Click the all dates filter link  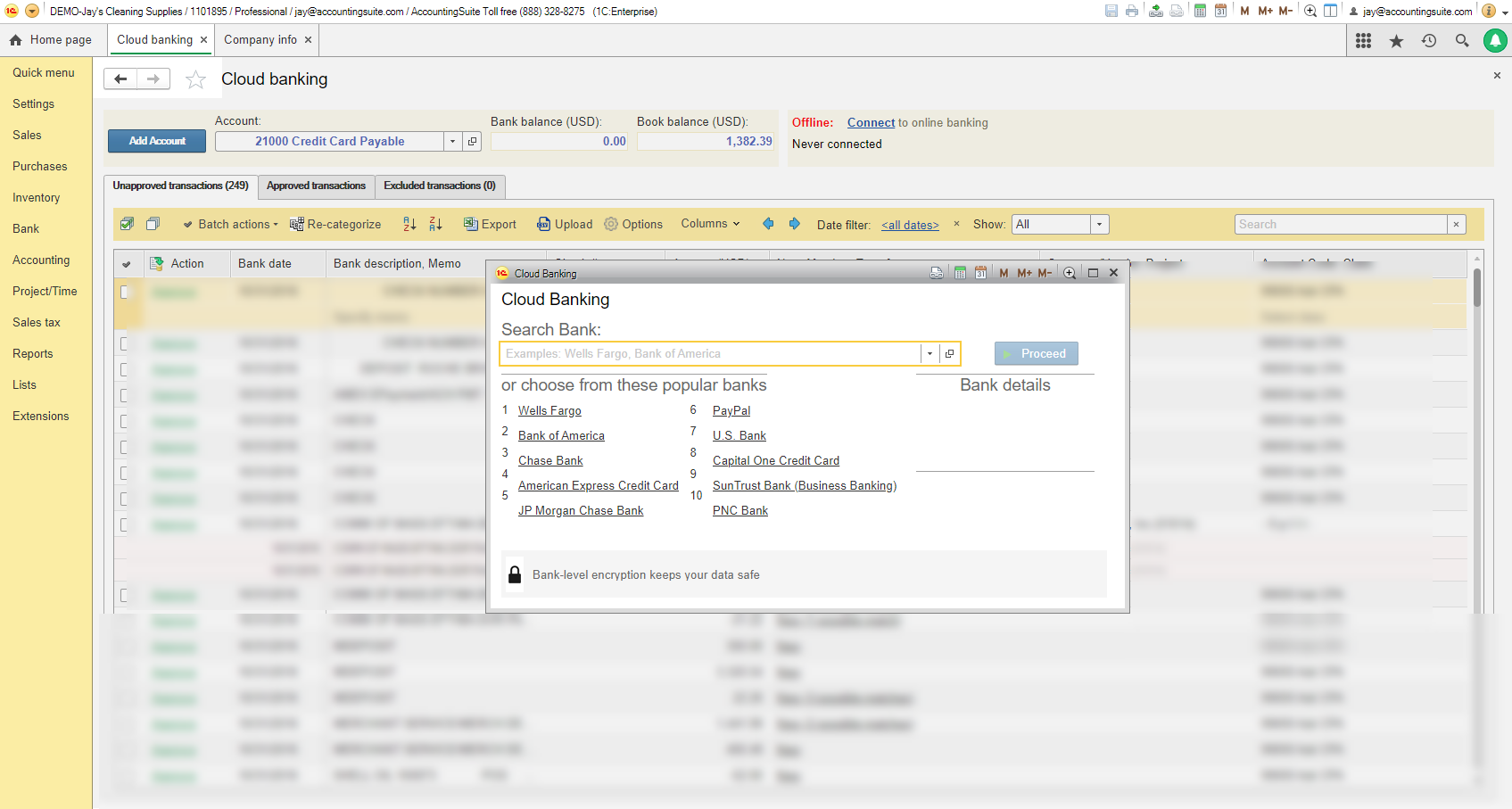[910, 225]
